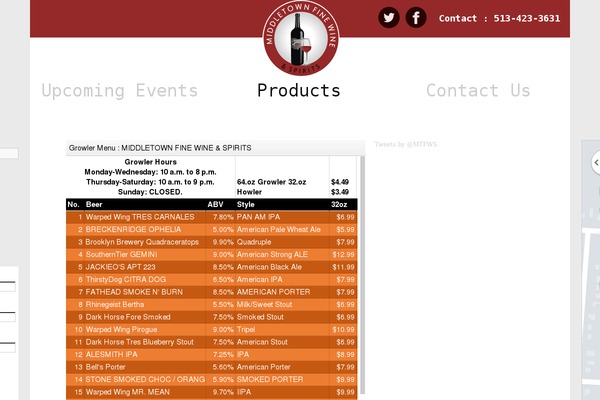Go to Upcoming Events page
This screenshot has width=600, height=400.
[120, 91]
